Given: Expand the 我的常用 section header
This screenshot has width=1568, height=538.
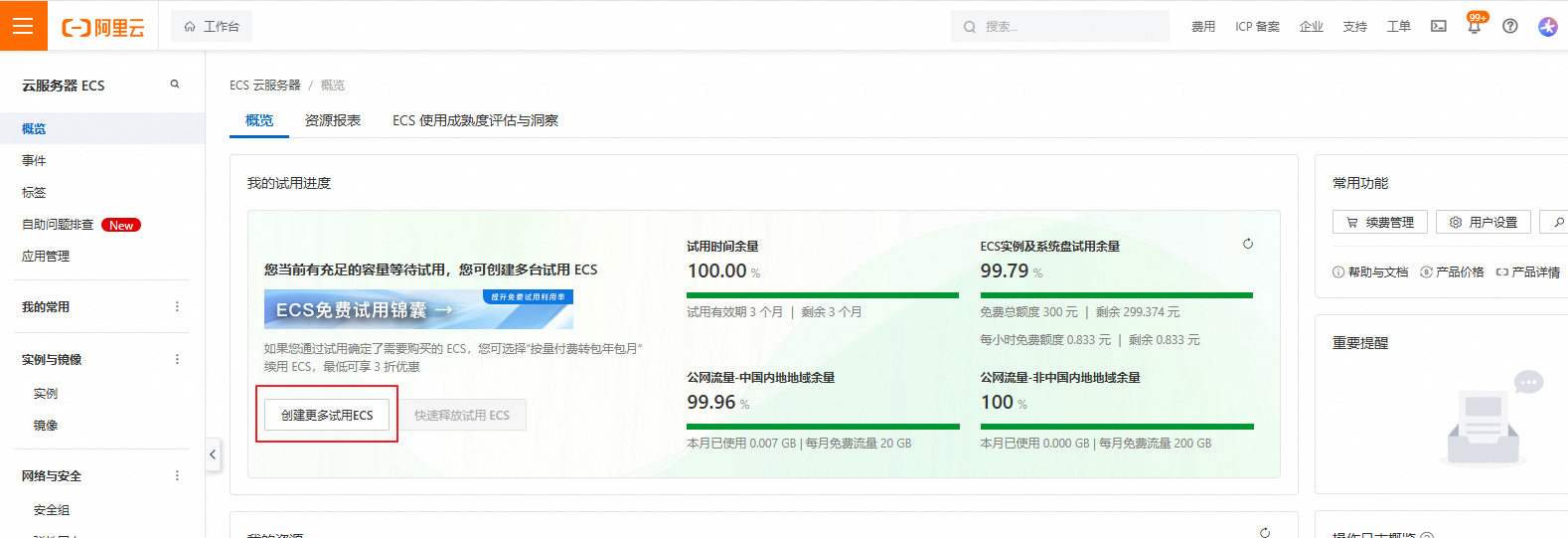Looking at the screenshot, I should point(46,307).
